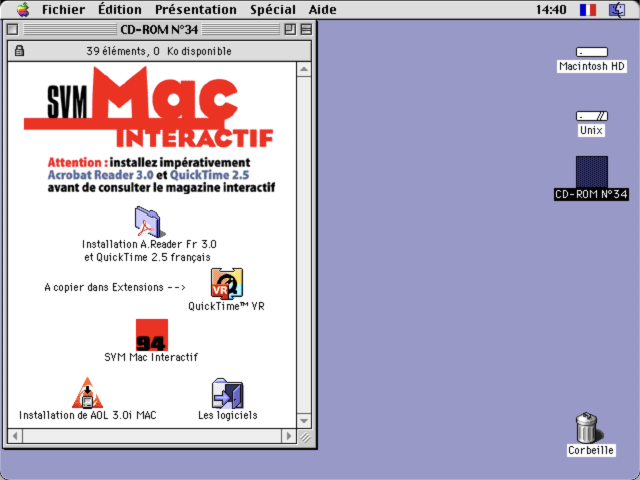
Task: Click the zoom box of CD-ROM window
Action: coord(290,29)
